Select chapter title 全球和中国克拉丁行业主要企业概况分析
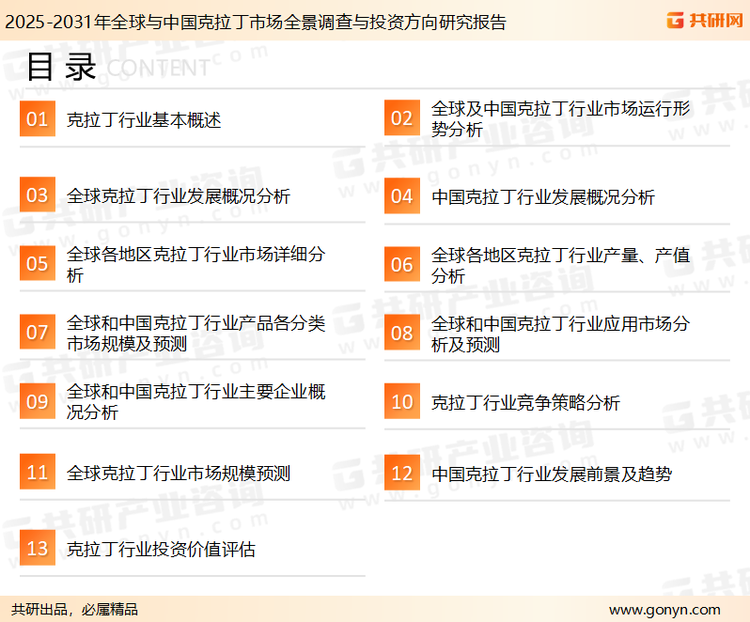Image resolution: width=750 pixels, height=622 pixels. (196, 402)
